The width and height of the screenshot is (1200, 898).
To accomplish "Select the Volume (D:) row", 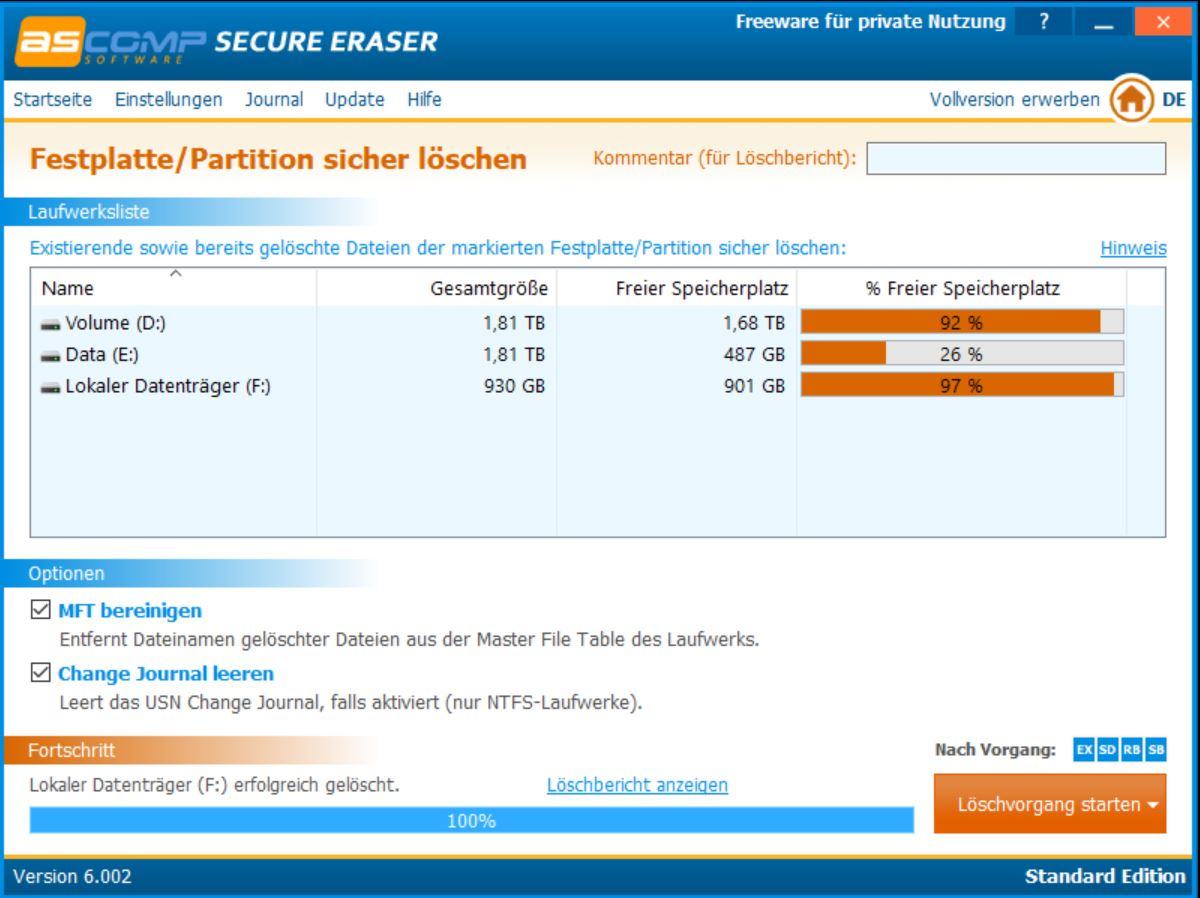I will pos(598,323).
